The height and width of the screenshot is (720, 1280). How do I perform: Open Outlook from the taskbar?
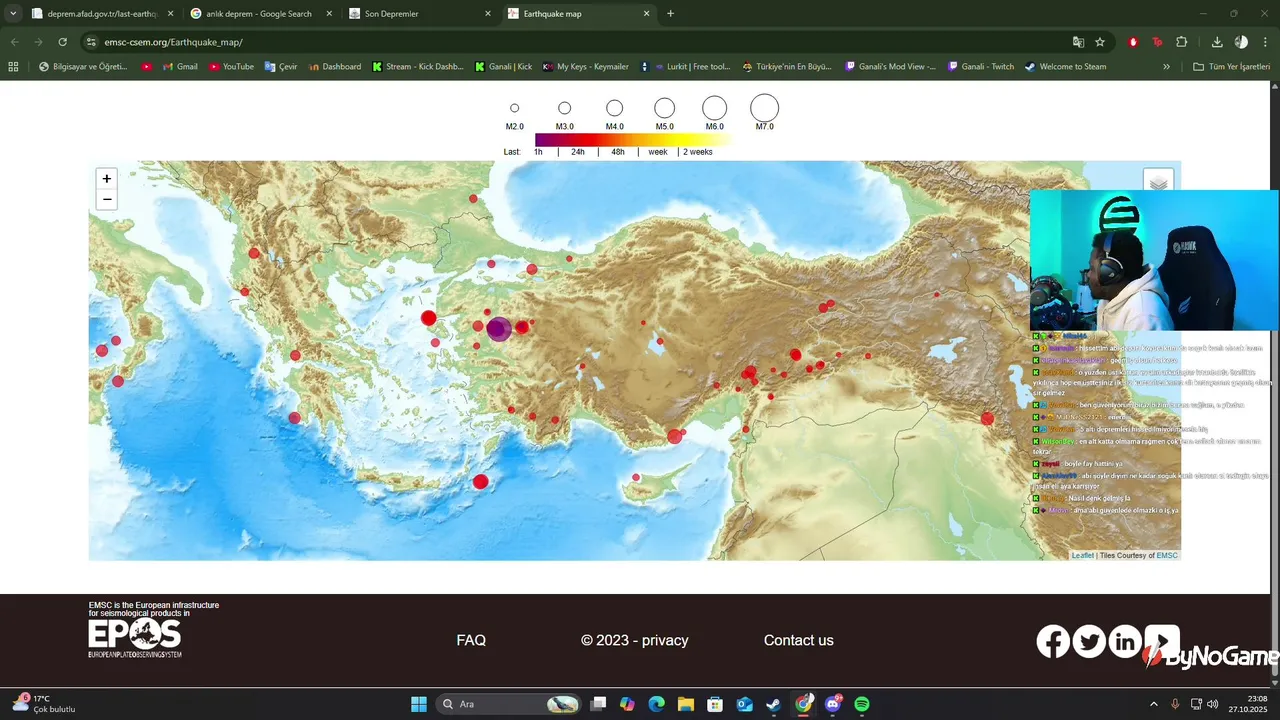click(x=745, y=704)
